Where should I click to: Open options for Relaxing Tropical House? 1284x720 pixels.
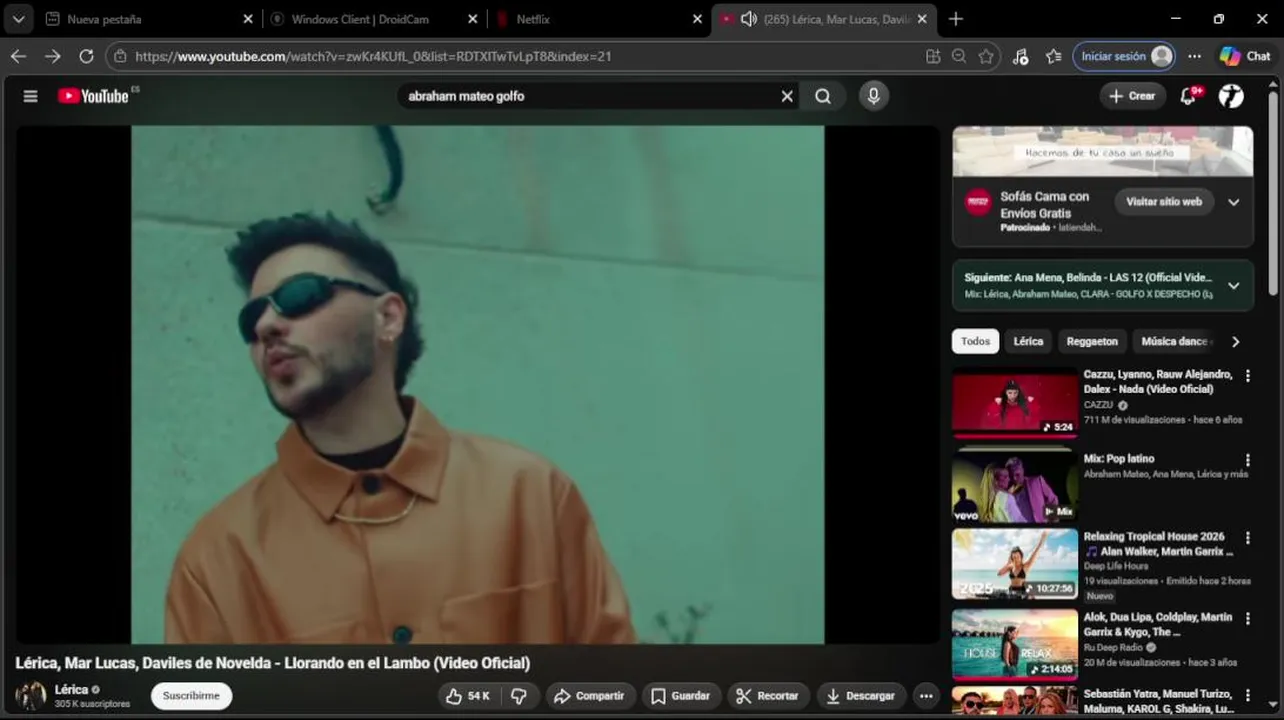(x=1247, y=539)
